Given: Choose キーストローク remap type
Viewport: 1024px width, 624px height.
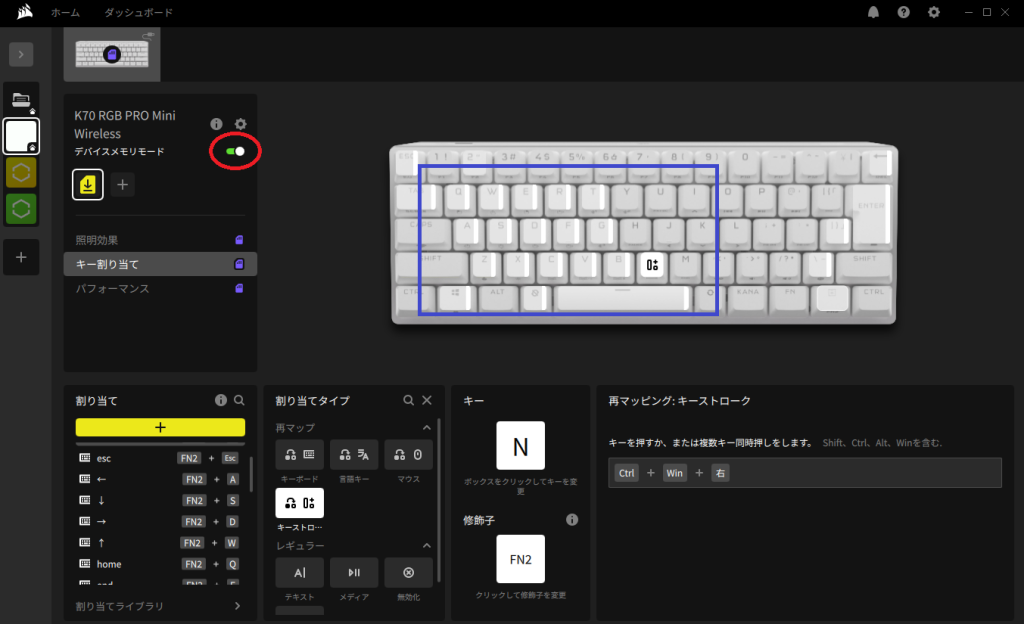Looking at the screenshot, I should pos(300,503).
